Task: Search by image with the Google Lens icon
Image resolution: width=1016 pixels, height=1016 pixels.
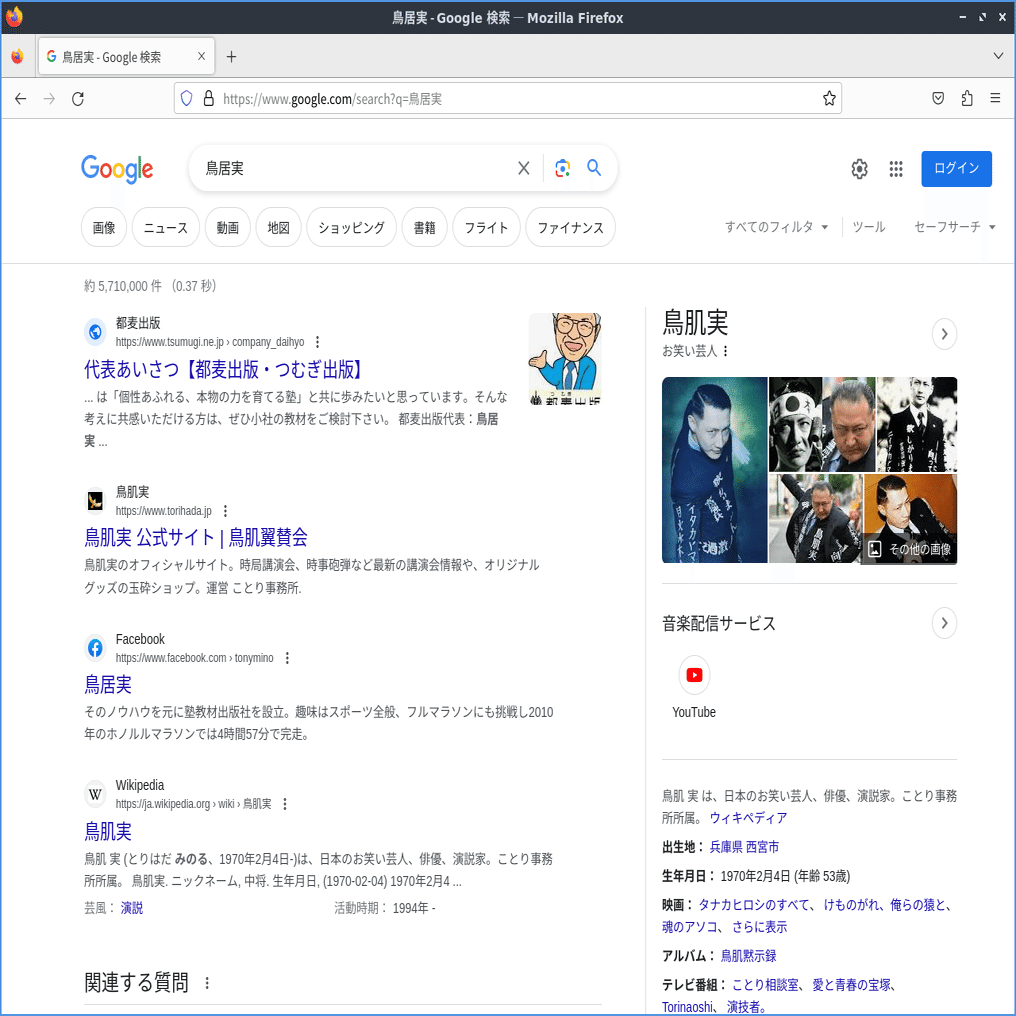Action: tap(562, 168)
